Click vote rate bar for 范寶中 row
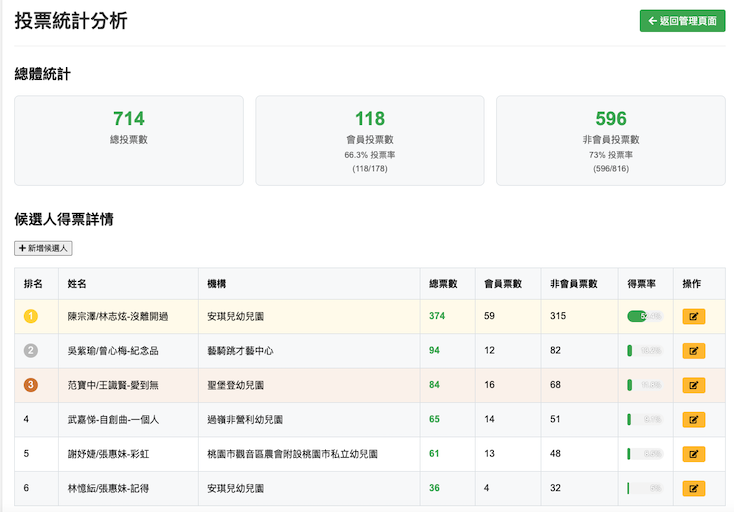The image size is (734, 512). (x=645, y=385)
